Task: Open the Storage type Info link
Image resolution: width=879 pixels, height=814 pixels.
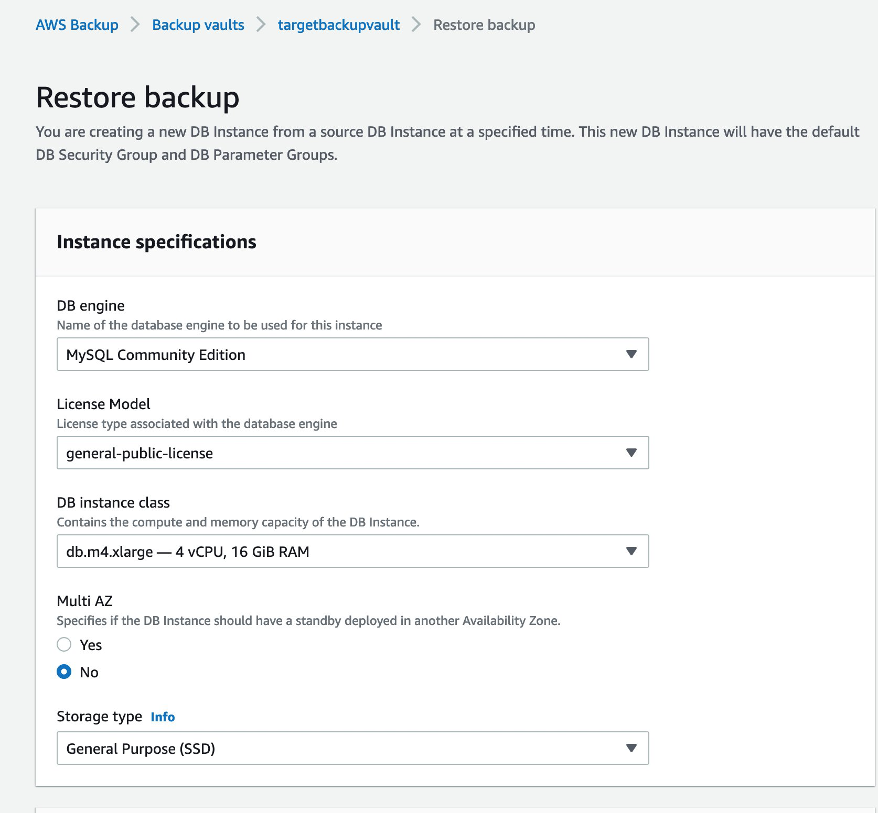Action: (x=163, y=716)
